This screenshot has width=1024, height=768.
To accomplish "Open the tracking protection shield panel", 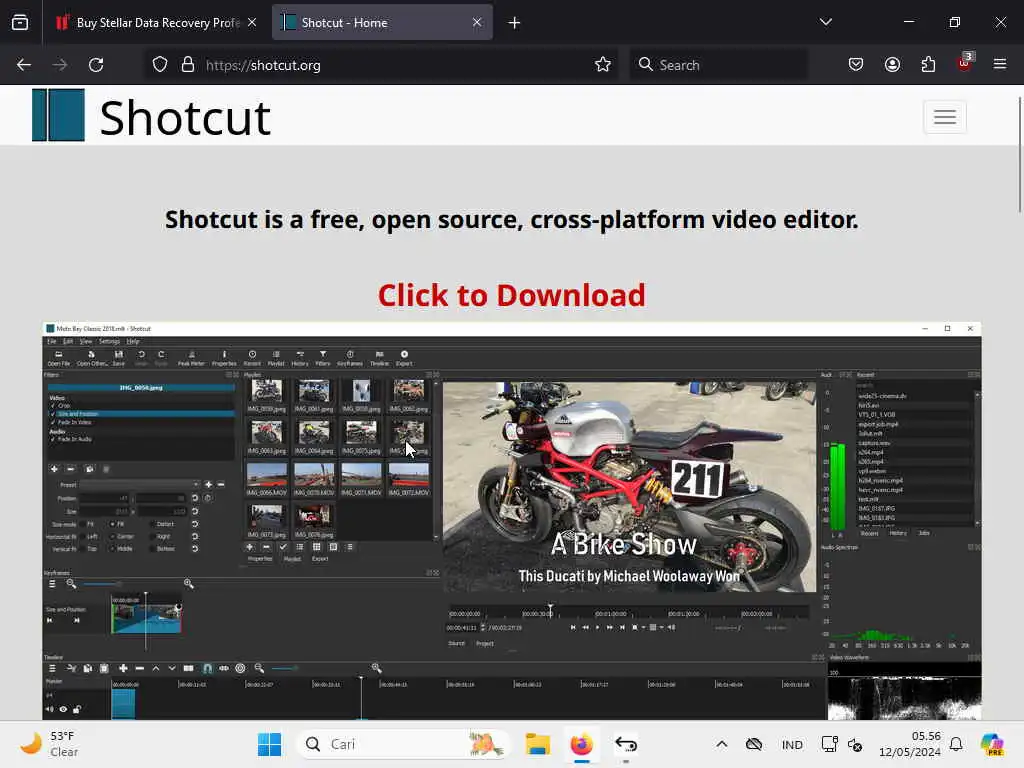I will [160, 65].
